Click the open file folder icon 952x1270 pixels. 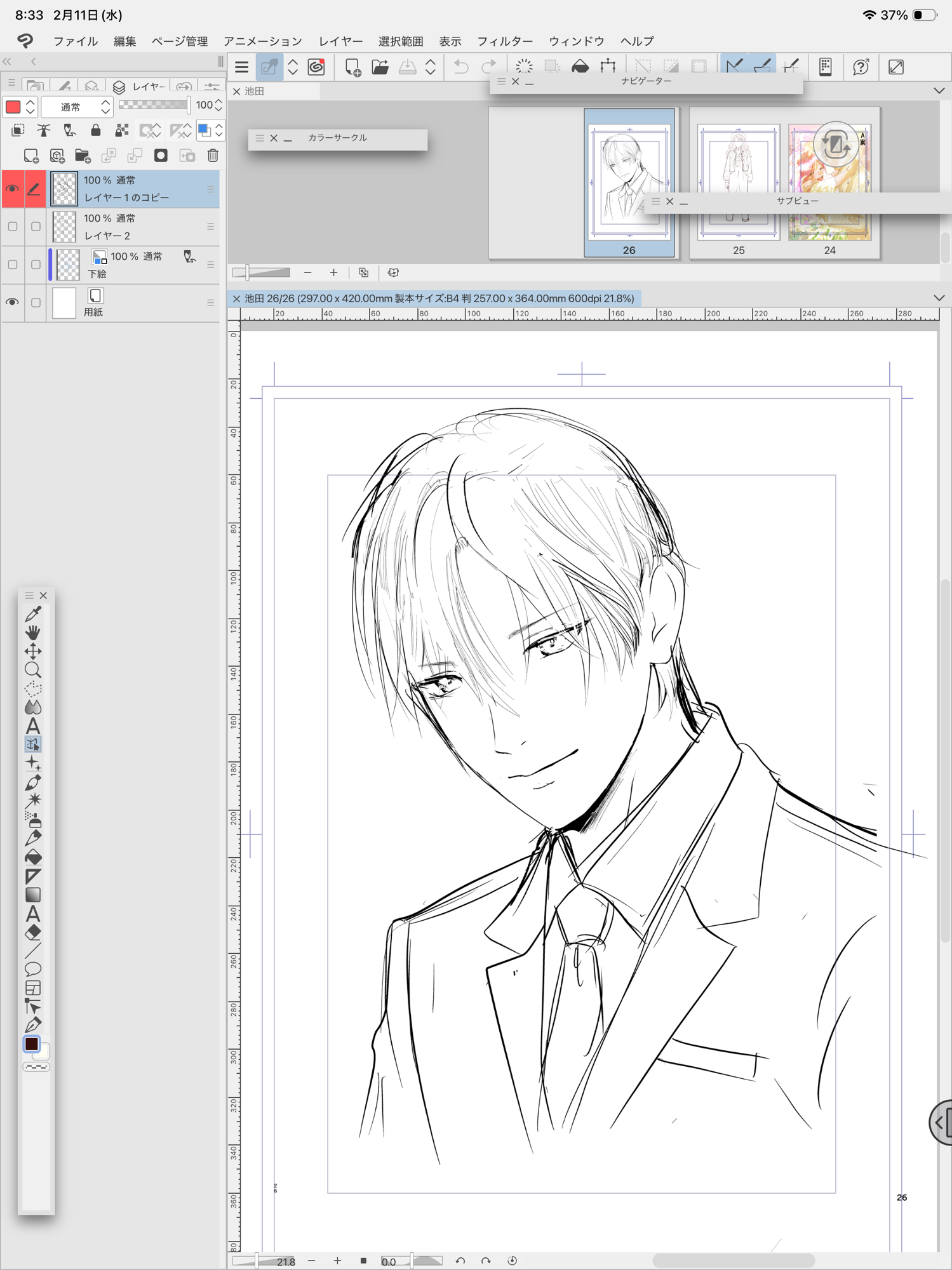380,67
